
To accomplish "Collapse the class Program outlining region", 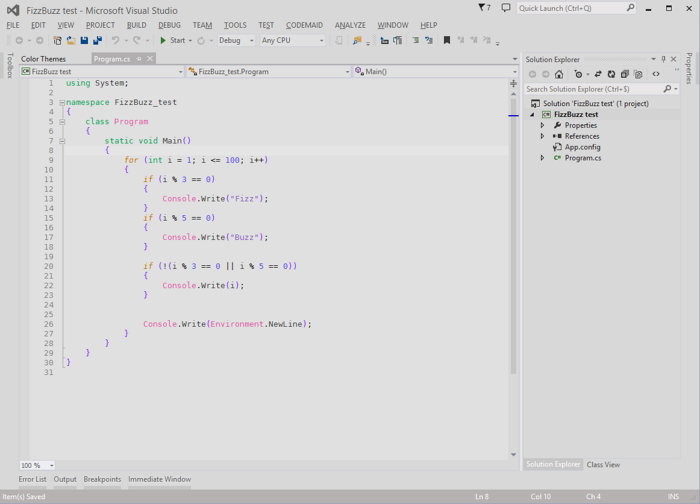I will pos(62,121).
